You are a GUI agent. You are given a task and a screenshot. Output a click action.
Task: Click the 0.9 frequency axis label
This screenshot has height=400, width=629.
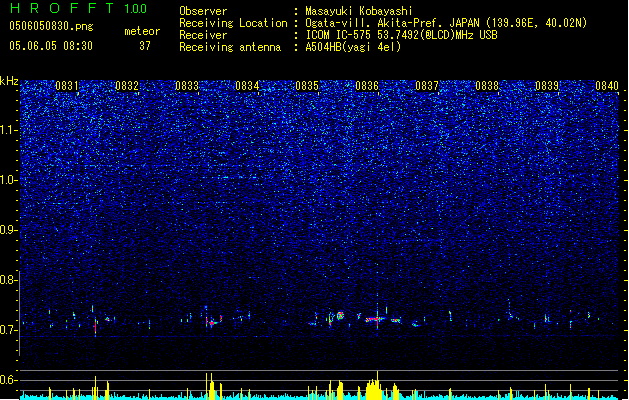(8, 230)
